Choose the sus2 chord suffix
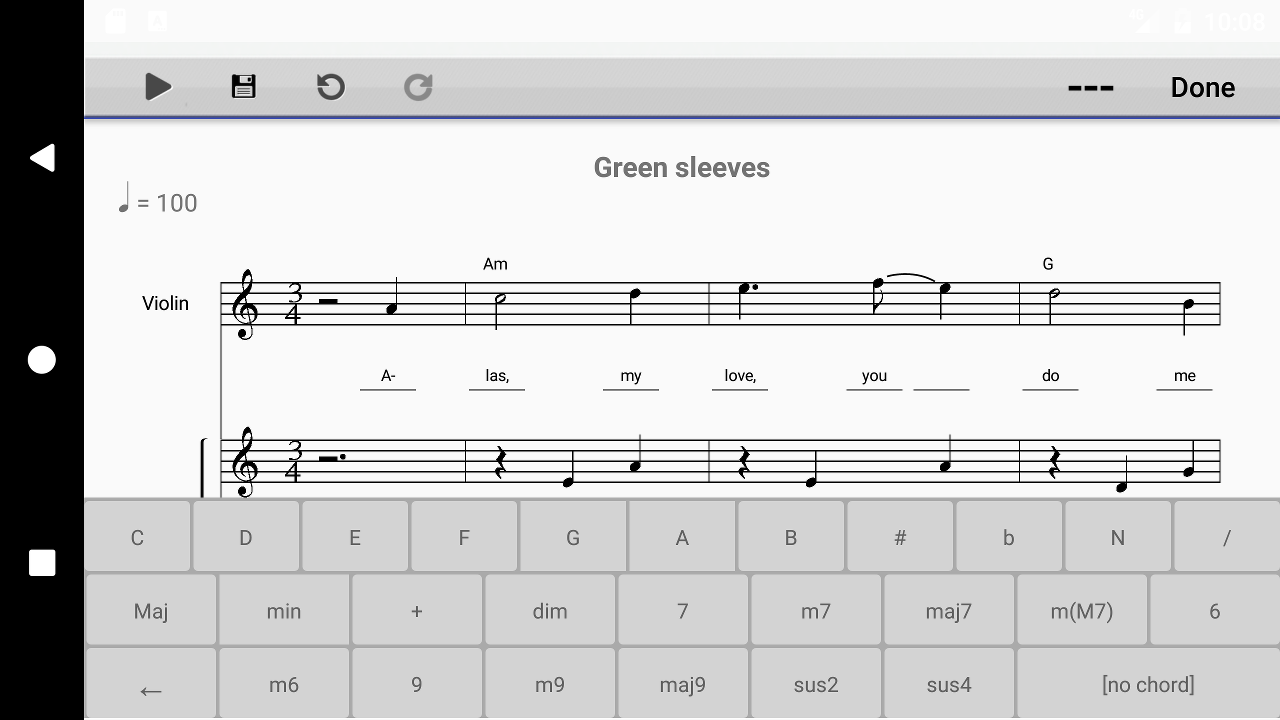Viewport: 1280px width, 720px height. (x=815, y=684)
